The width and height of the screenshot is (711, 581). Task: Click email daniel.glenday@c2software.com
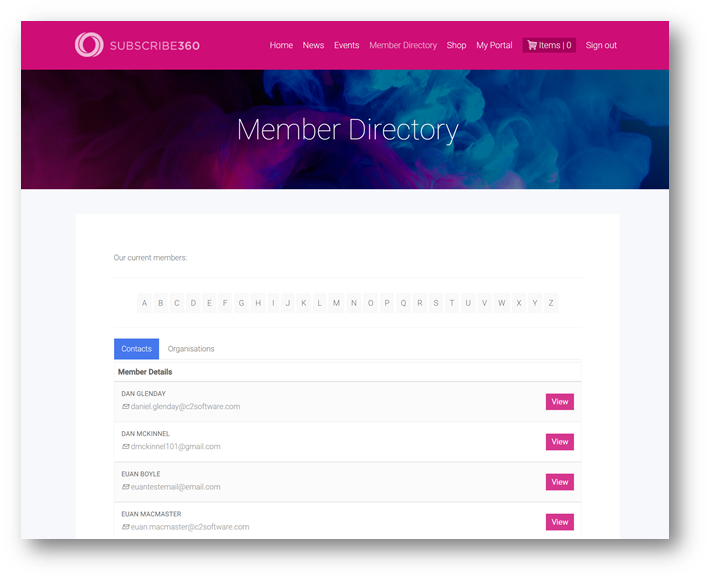(185, 406)
